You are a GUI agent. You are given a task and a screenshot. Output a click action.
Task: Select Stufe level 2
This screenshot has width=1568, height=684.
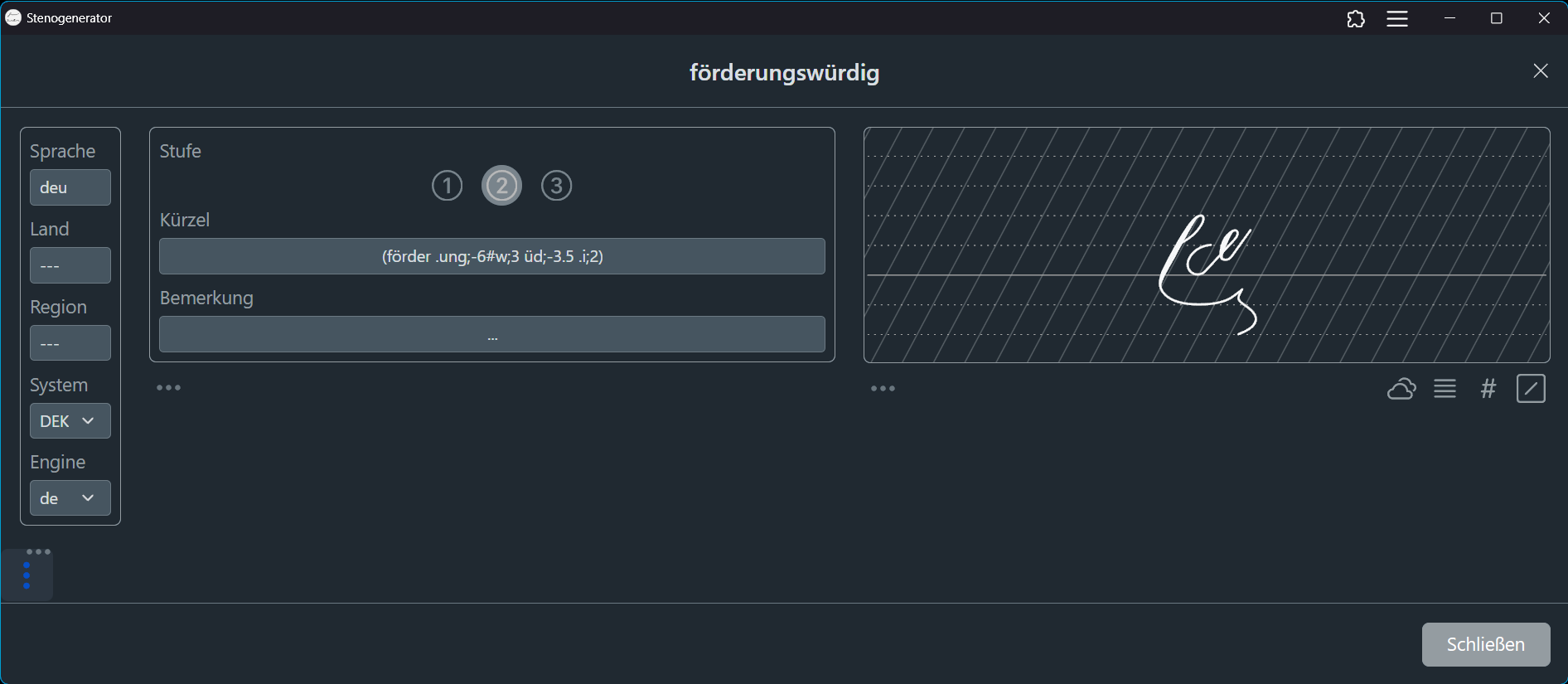pyautogui.click(x=501, y=186)
